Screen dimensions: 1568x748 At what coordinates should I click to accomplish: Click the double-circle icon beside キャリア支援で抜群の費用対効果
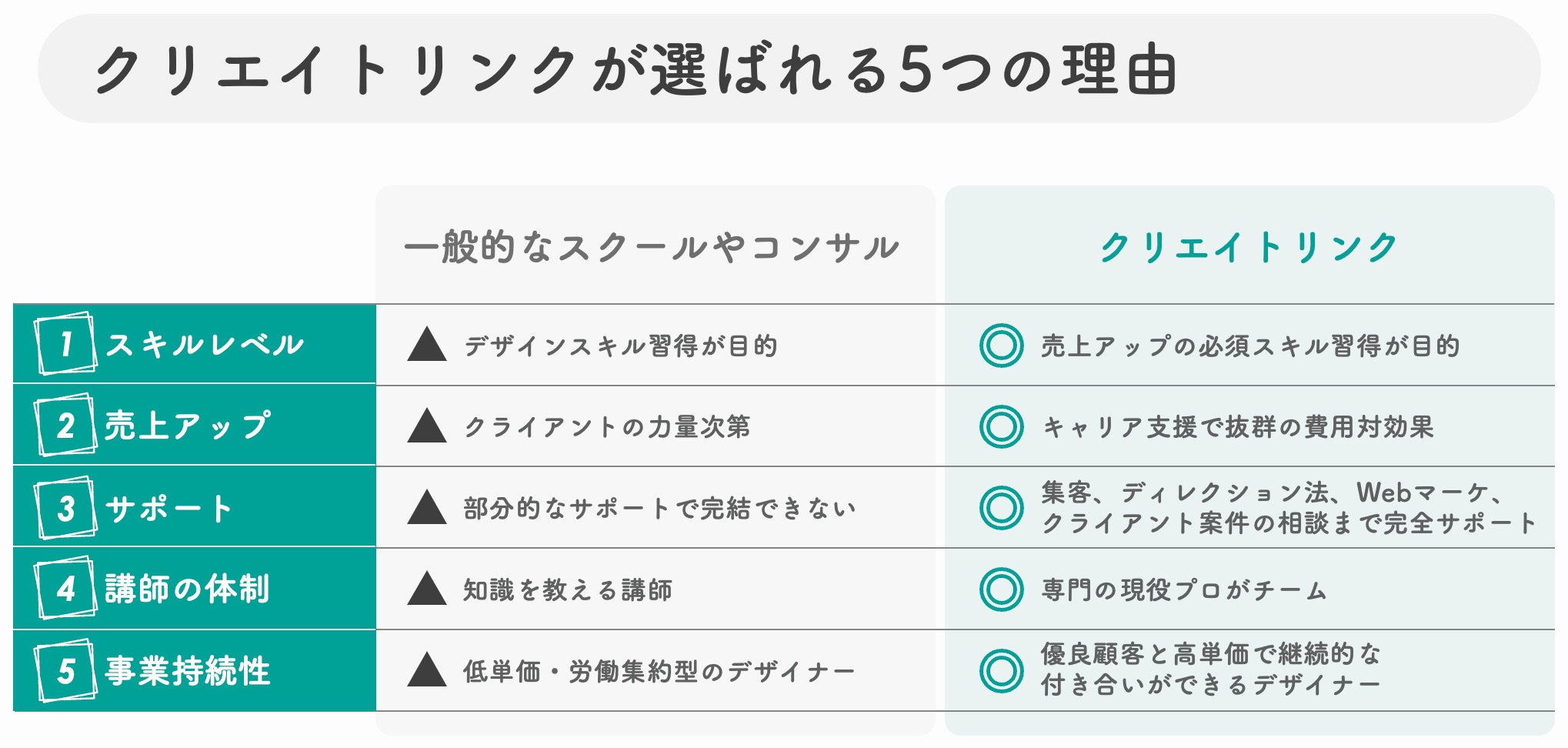(1001, 426)
